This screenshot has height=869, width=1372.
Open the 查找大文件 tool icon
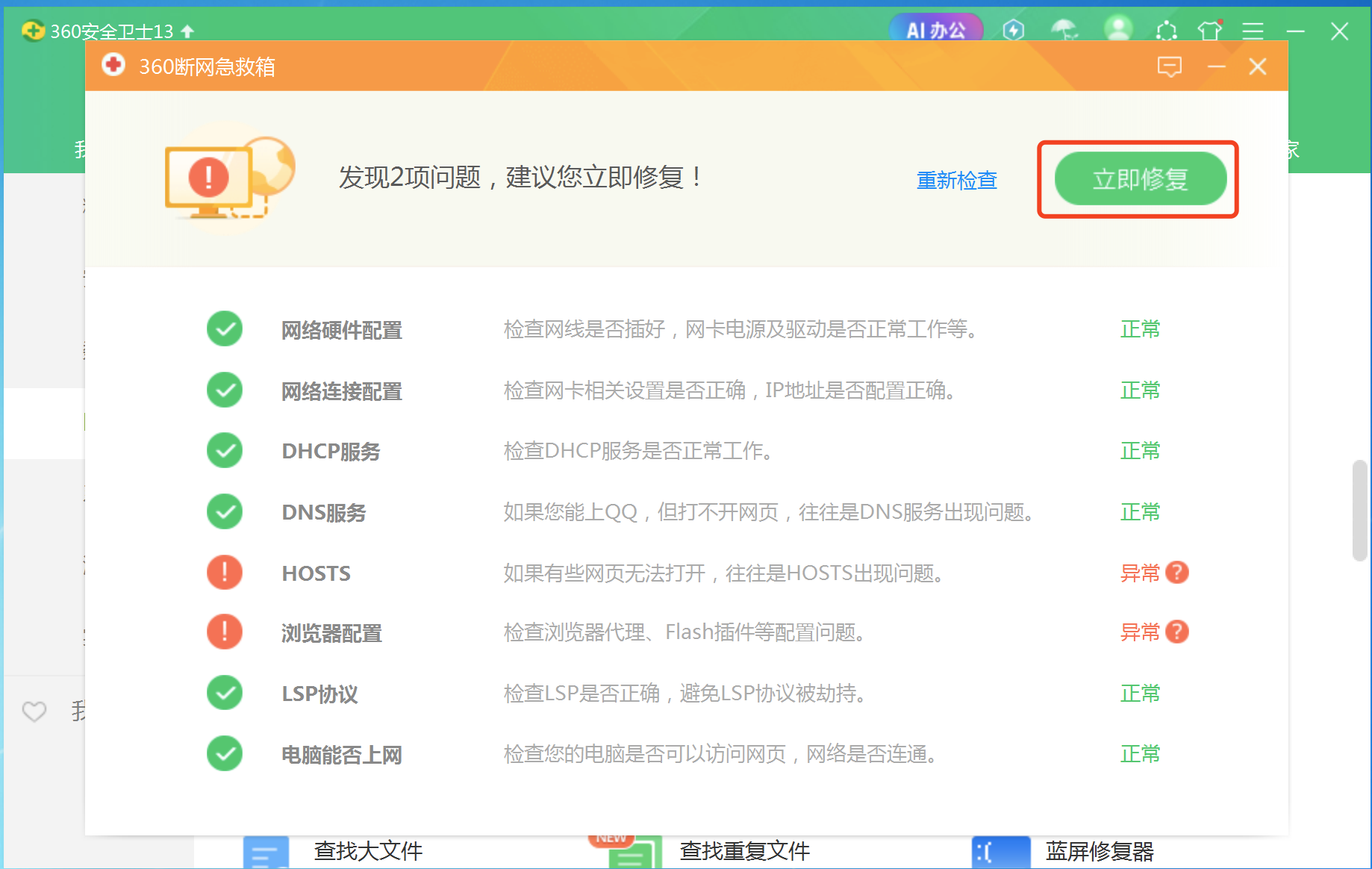pyautogui.click(x=266, y=853)
